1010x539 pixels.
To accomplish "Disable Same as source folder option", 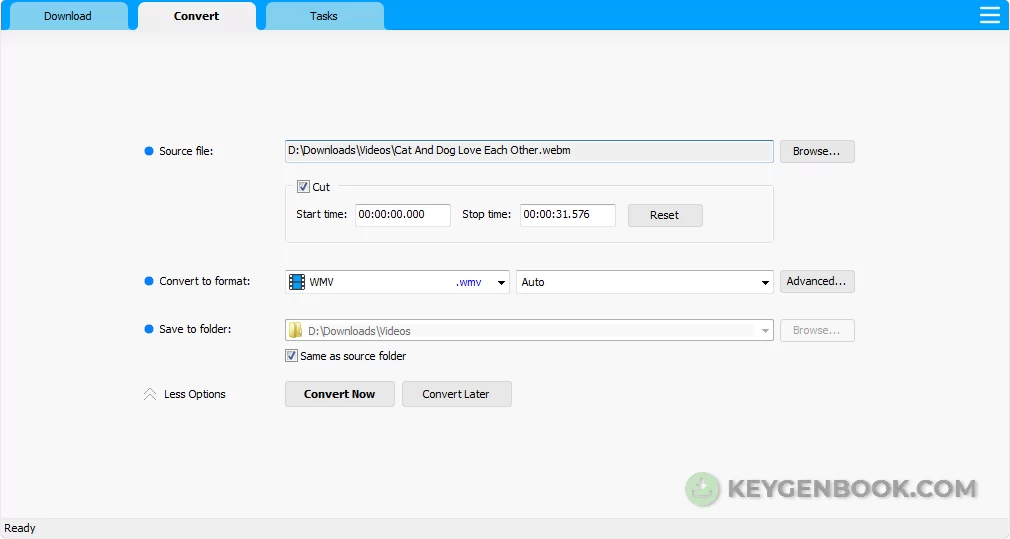I will tap(292, 356).
